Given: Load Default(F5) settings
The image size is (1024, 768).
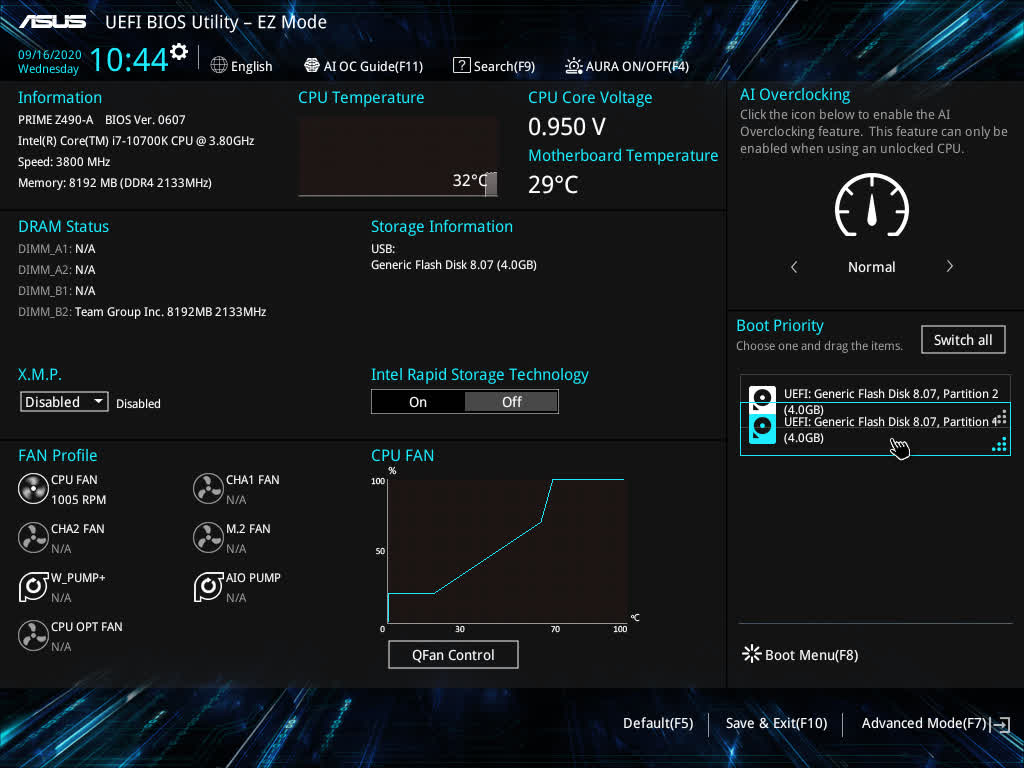Looking at the screenshot, I should pos(658,723).
